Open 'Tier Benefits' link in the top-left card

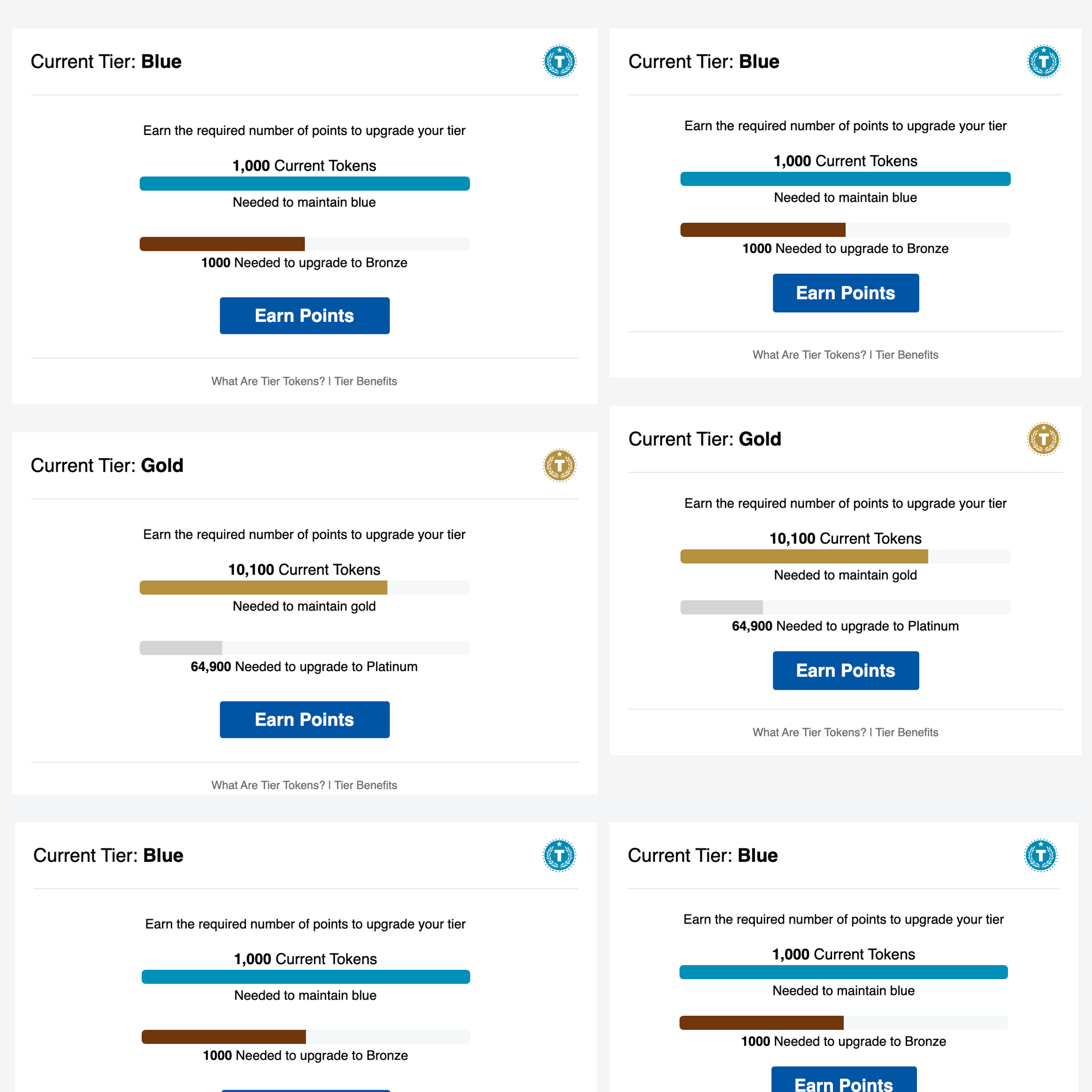coord(366,381)
